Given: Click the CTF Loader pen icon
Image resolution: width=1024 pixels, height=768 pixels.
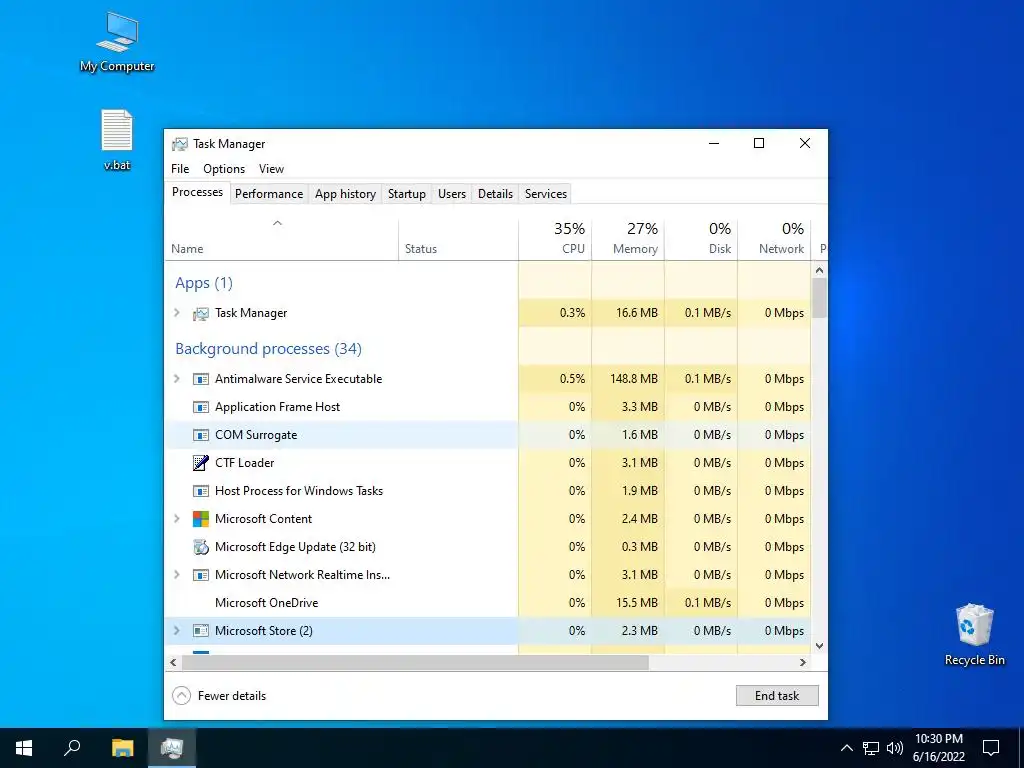Looking at the screenshot, I should [x=200, y=463].
